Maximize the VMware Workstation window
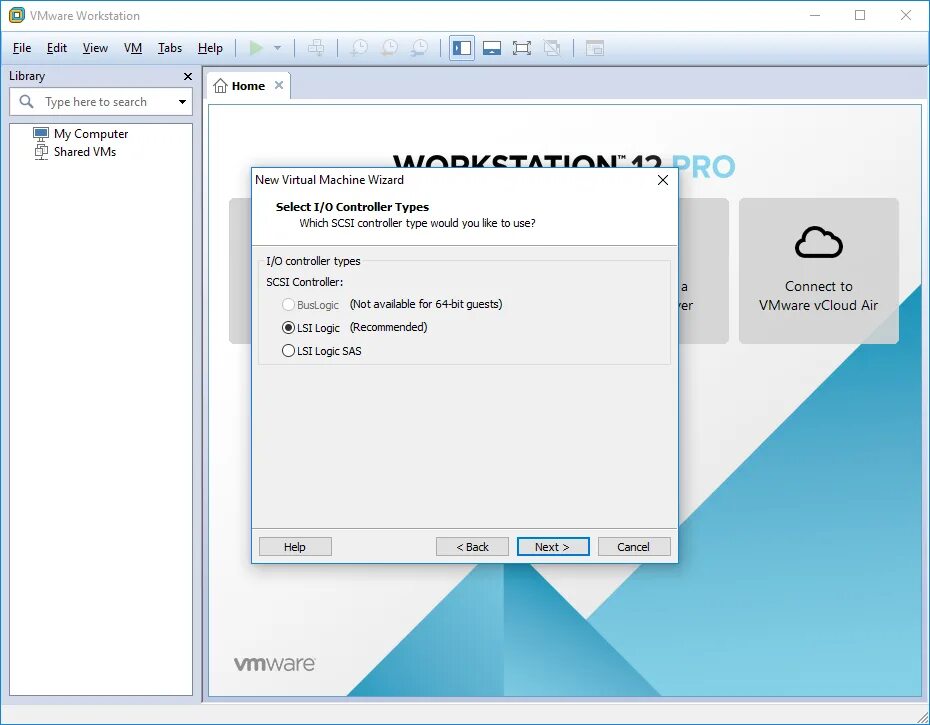Screen dimensions: 930x725 (860, 15)
